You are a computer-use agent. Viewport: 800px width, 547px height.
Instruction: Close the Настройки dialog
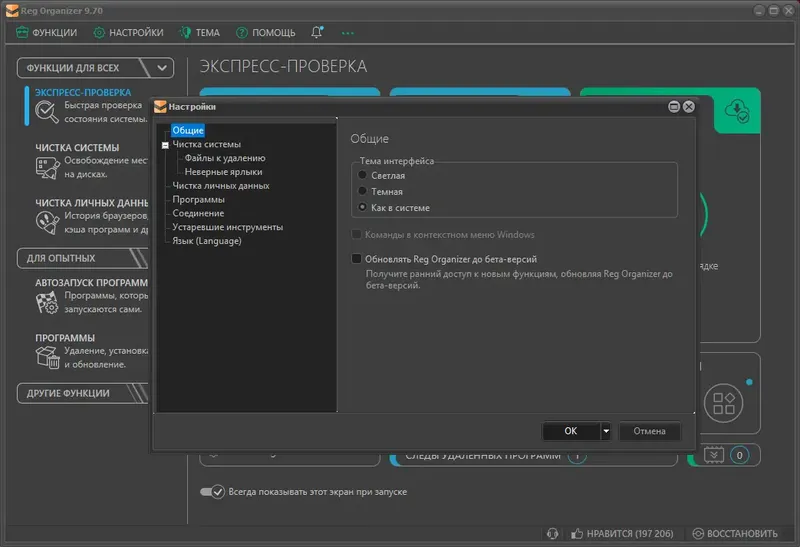click(689, 107)
